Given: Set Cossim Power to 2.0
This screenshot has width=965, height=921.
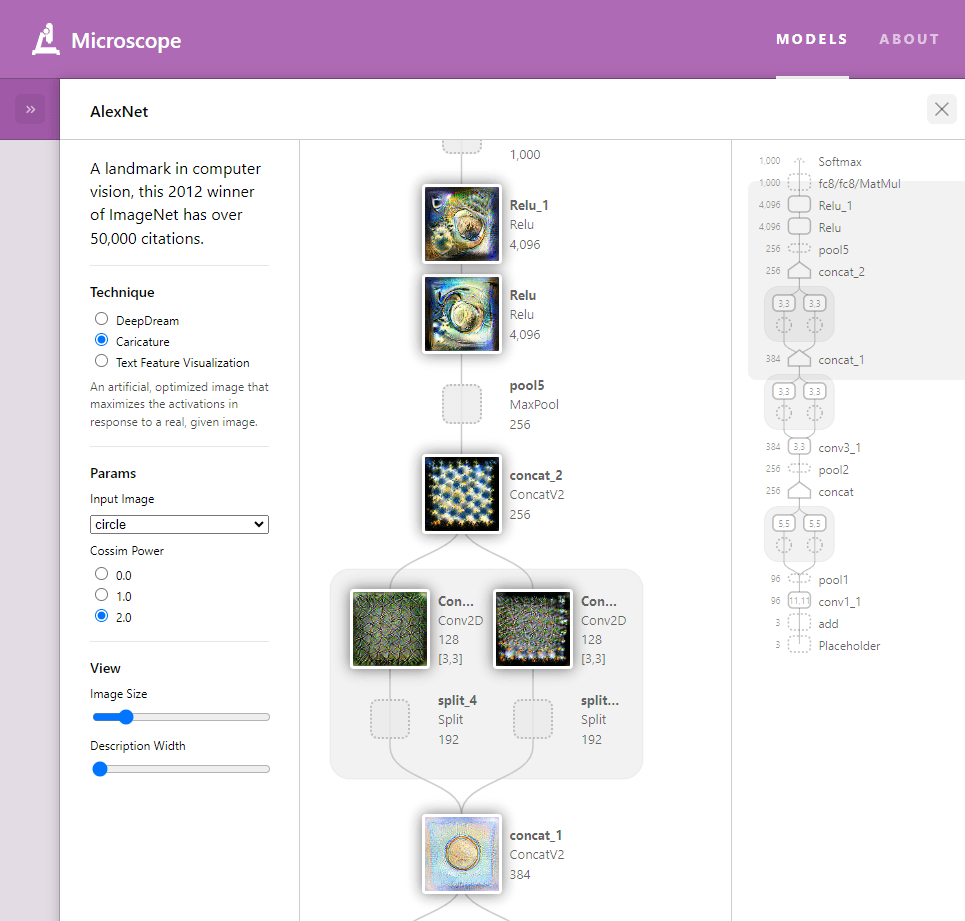Looking at the screenshot, I should pos(102,615).
